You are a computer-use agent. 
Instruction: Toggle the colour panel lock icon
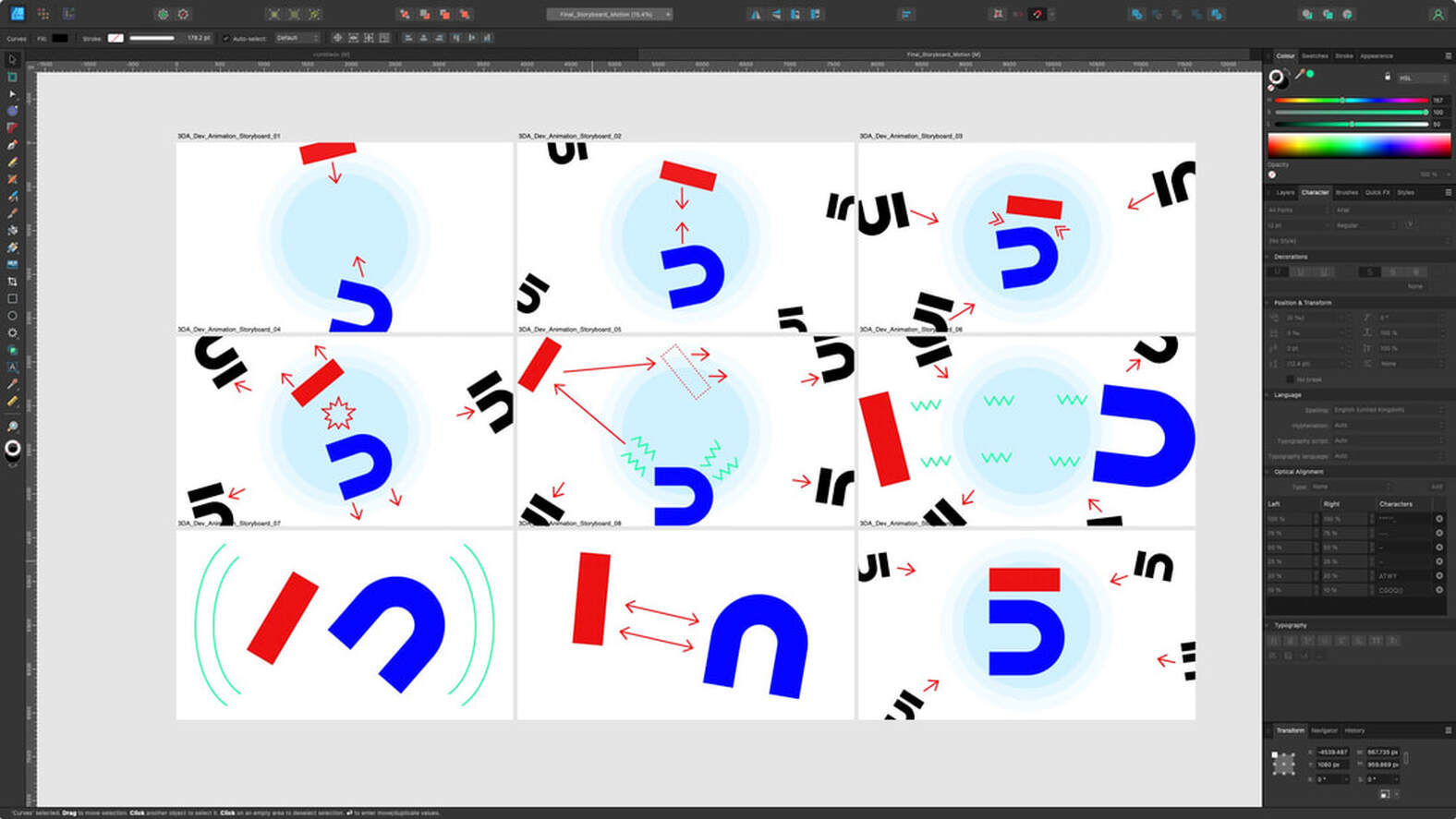pos(1387,77)
